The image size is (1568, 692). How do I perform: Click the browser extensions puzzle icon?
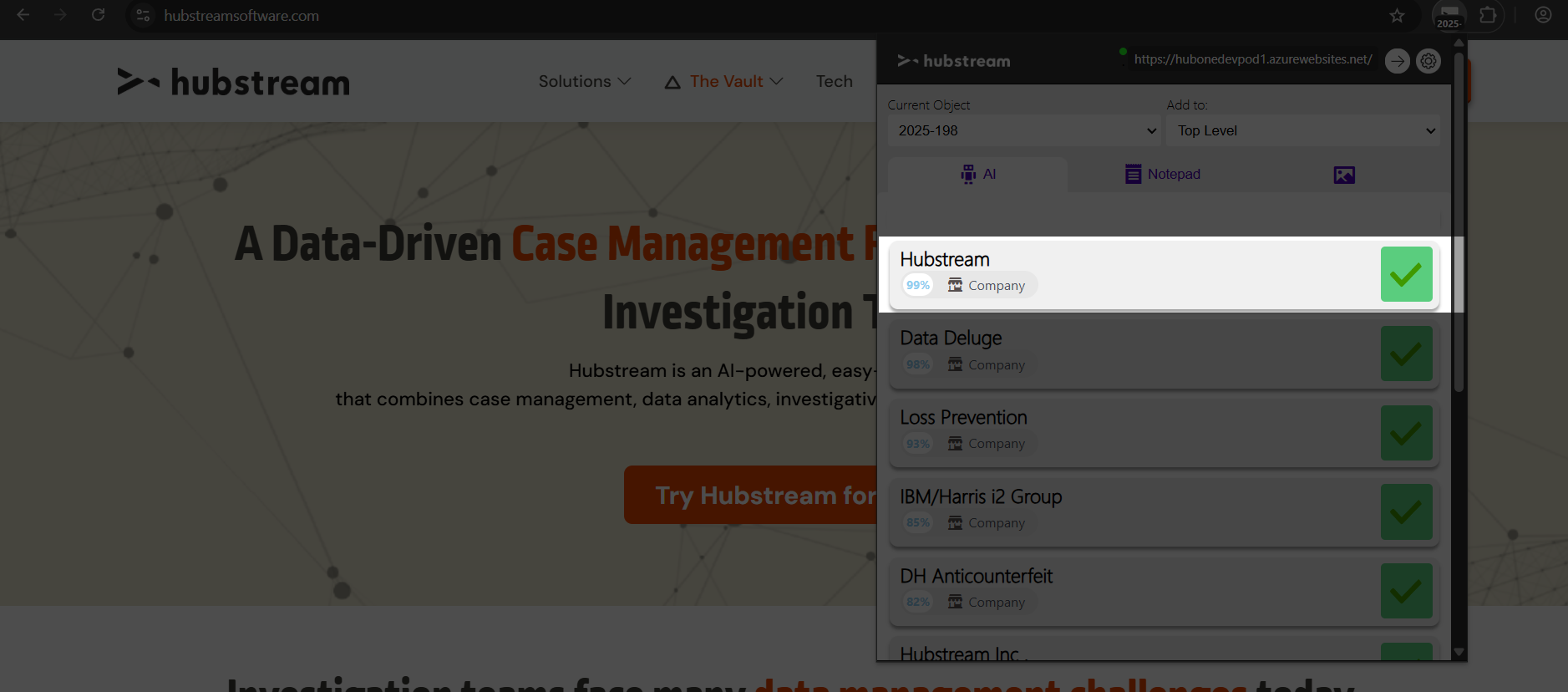point(1488,15)
